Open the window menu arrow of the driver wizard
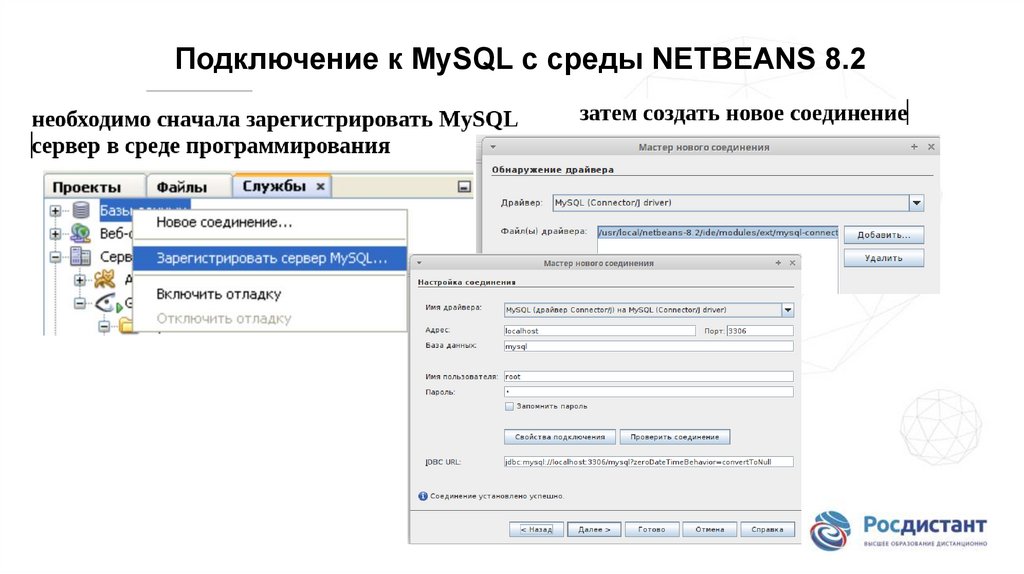Viewport: 1024px width, 574px height. 493,148
